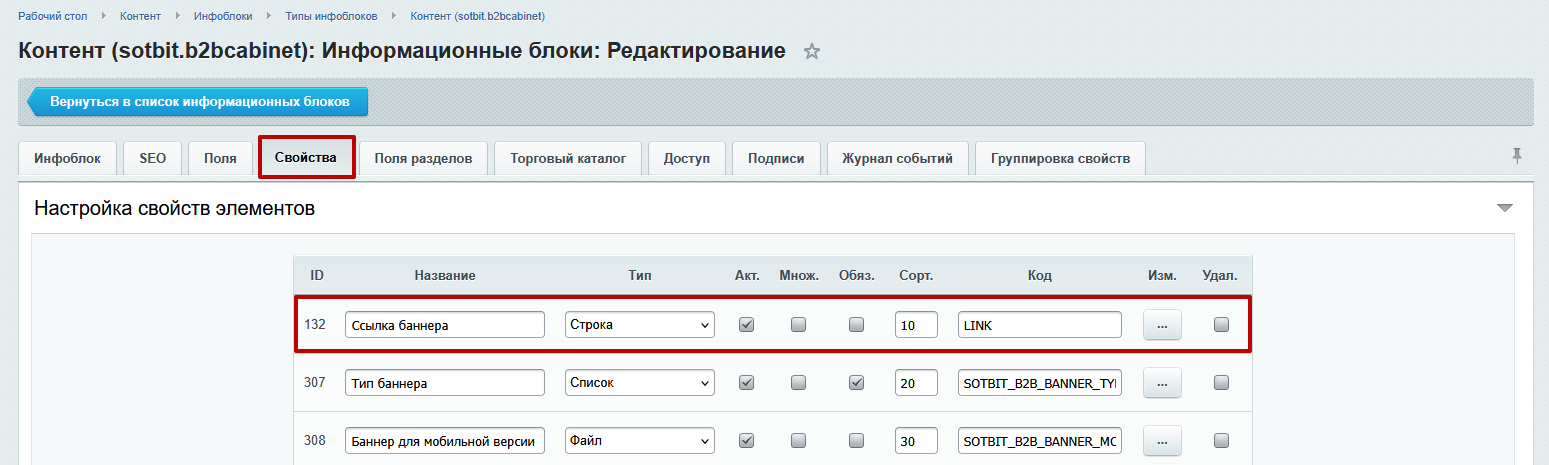Image resolution: width=1549 pixels, height=465 pixels.
Task: Edit sort field with value 30
Action: pyautogui.click(x=916, y=441)
